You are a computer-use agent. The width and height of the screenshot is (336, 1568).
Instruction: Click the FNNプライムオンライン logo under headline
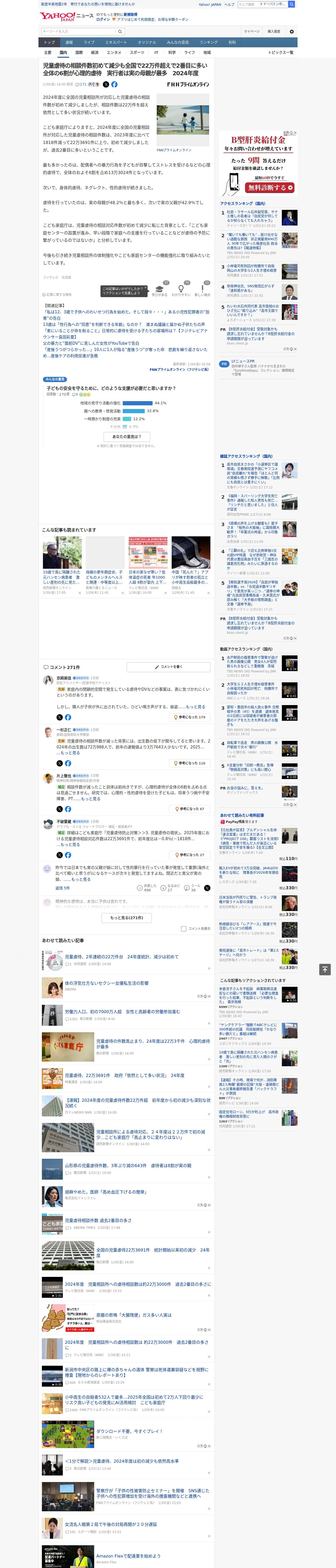[188, 85]
